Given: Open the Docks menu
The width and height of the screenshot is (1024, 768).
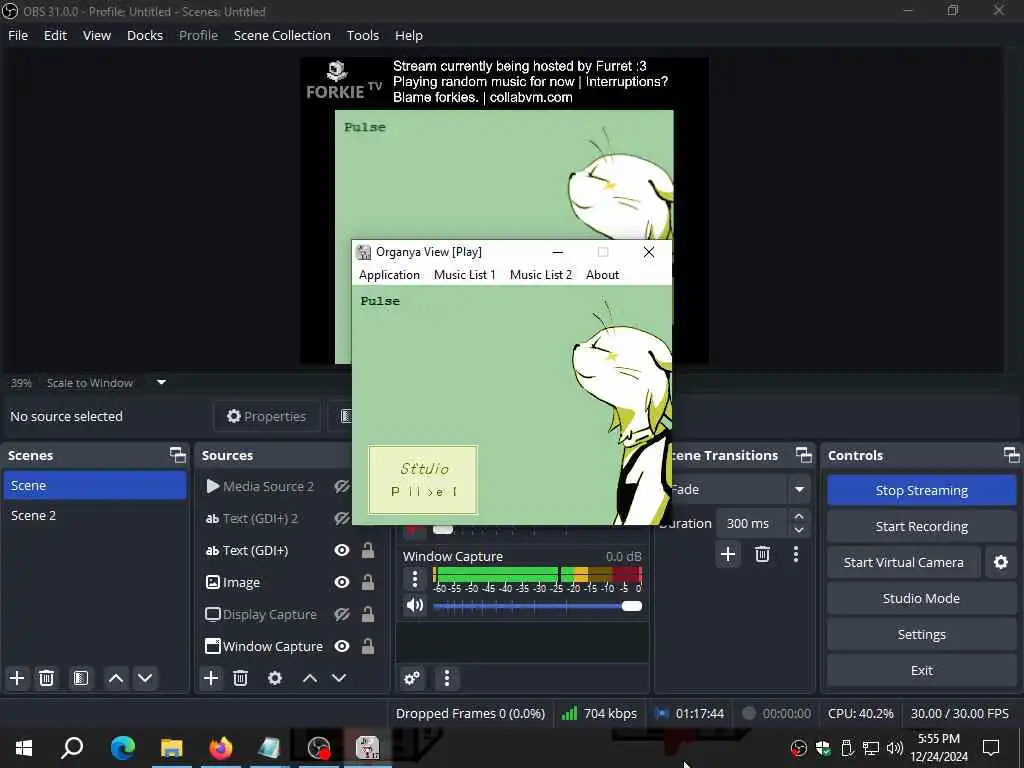Looking at the screenshot, I should coord(145,35).
